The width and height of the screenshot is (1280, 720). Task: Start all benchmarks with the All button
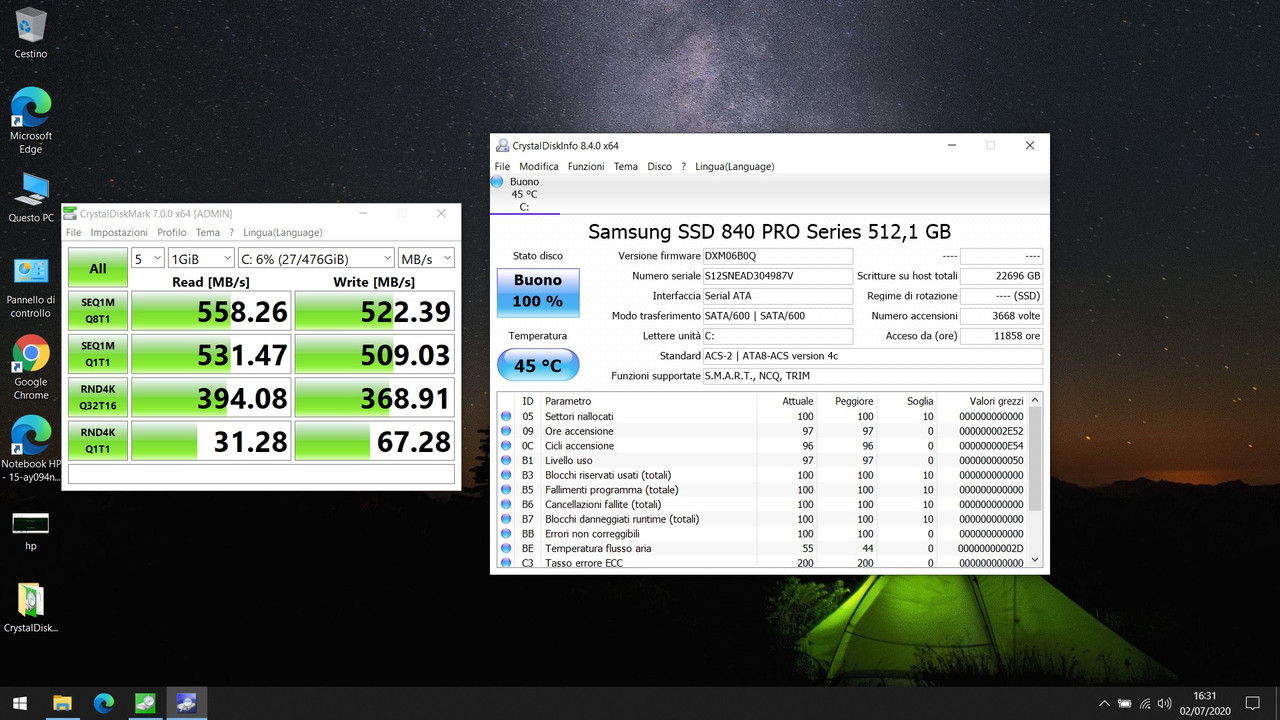(x=97, y=267)
